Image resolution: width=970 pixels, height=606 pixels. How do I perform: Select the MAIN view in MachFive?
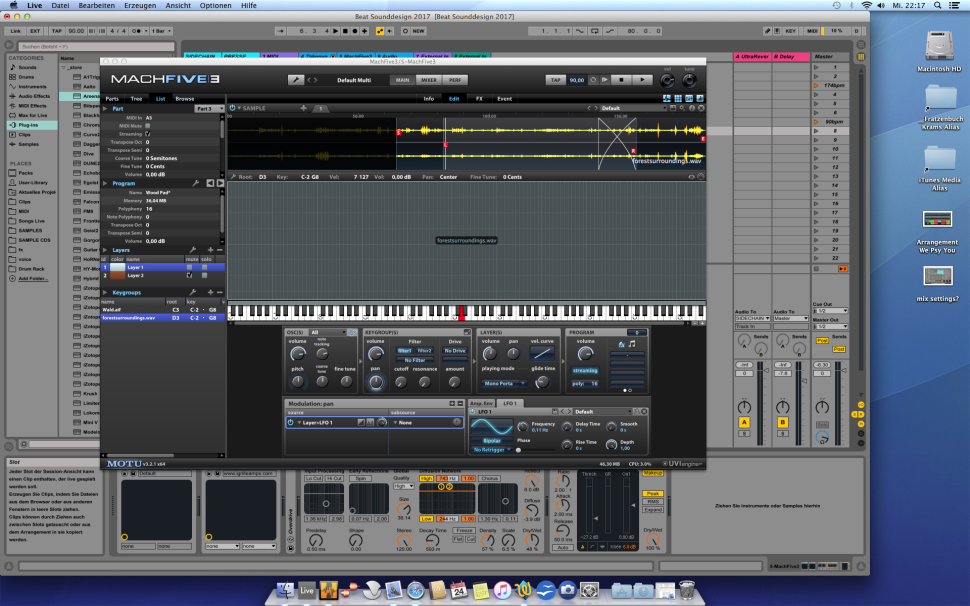click(x=403, y=80)
